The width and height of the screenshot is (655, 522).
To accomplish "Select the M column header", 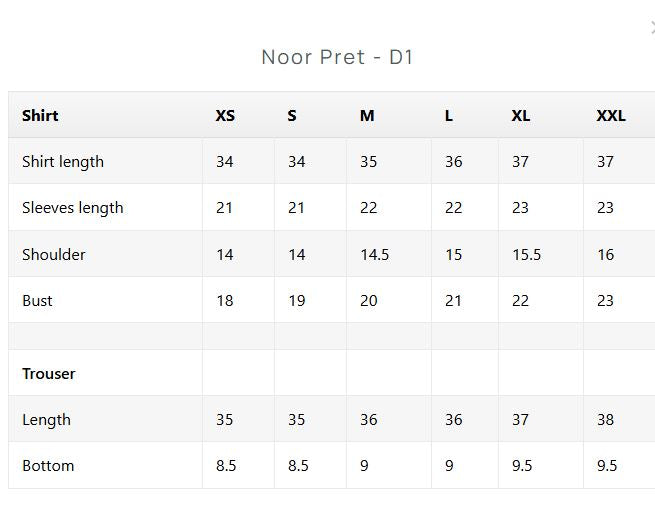I will pos(367,116).
